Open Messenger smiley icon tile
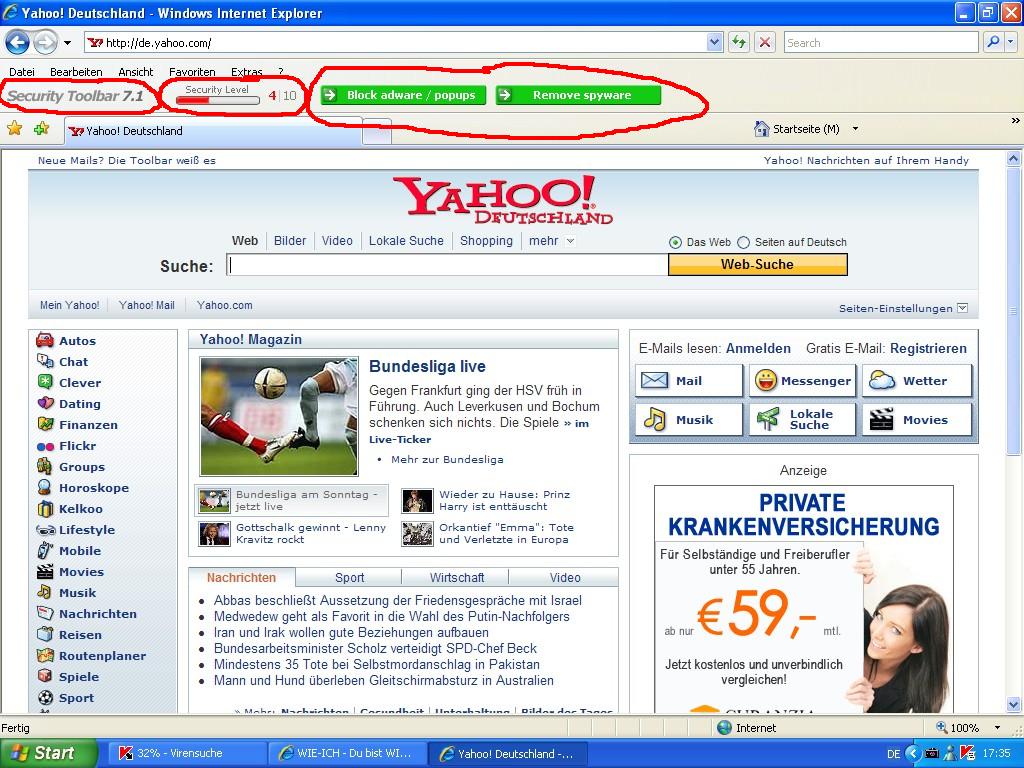Viewport: 1024px width, 768px height. pyautogui.click(x=802, y=381)
